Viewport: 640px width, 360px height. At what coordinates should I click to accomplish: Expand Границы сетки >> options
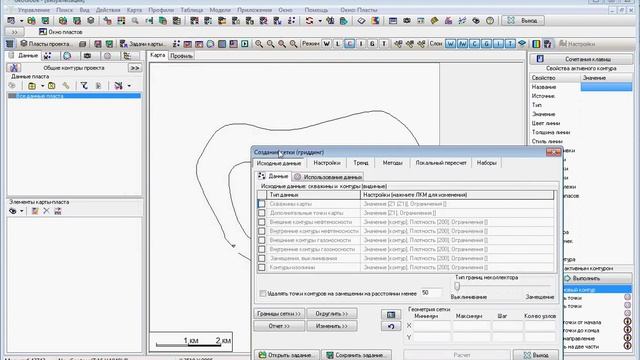[279, 313]
